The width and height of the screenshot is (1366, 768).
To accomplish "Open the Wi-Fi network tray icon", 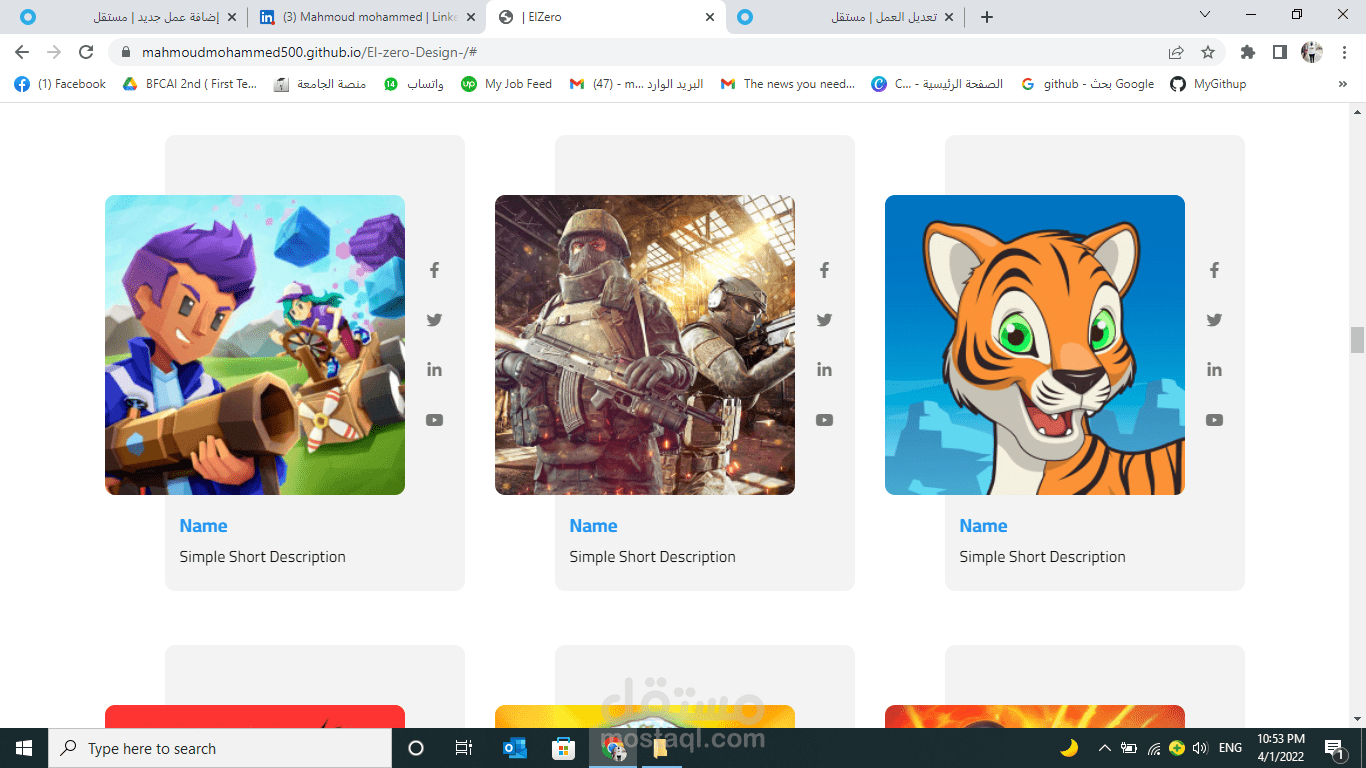I will 1154,748.
